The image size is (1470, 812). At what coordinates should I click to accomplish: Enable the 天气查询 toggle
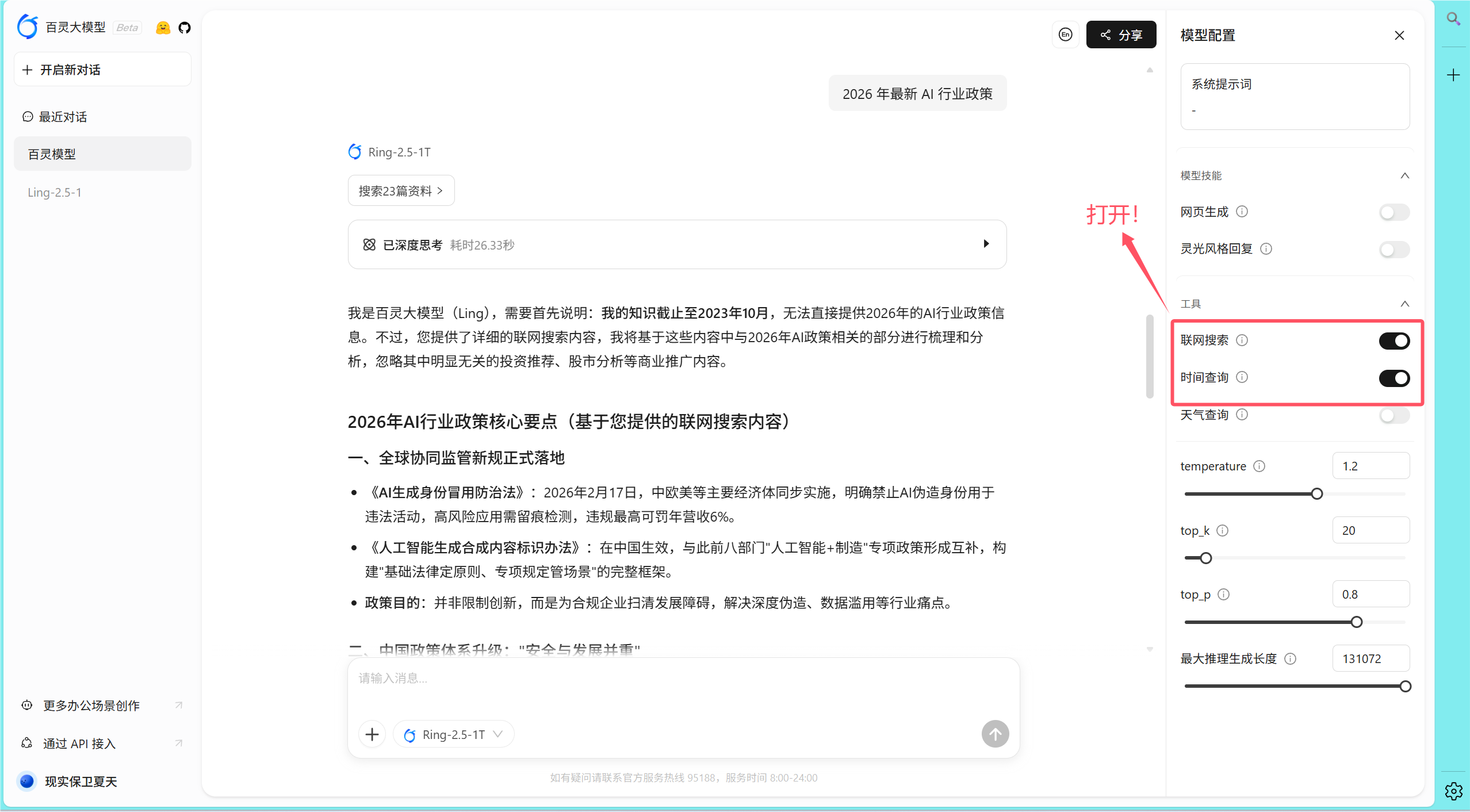(x=1394, y=415)
